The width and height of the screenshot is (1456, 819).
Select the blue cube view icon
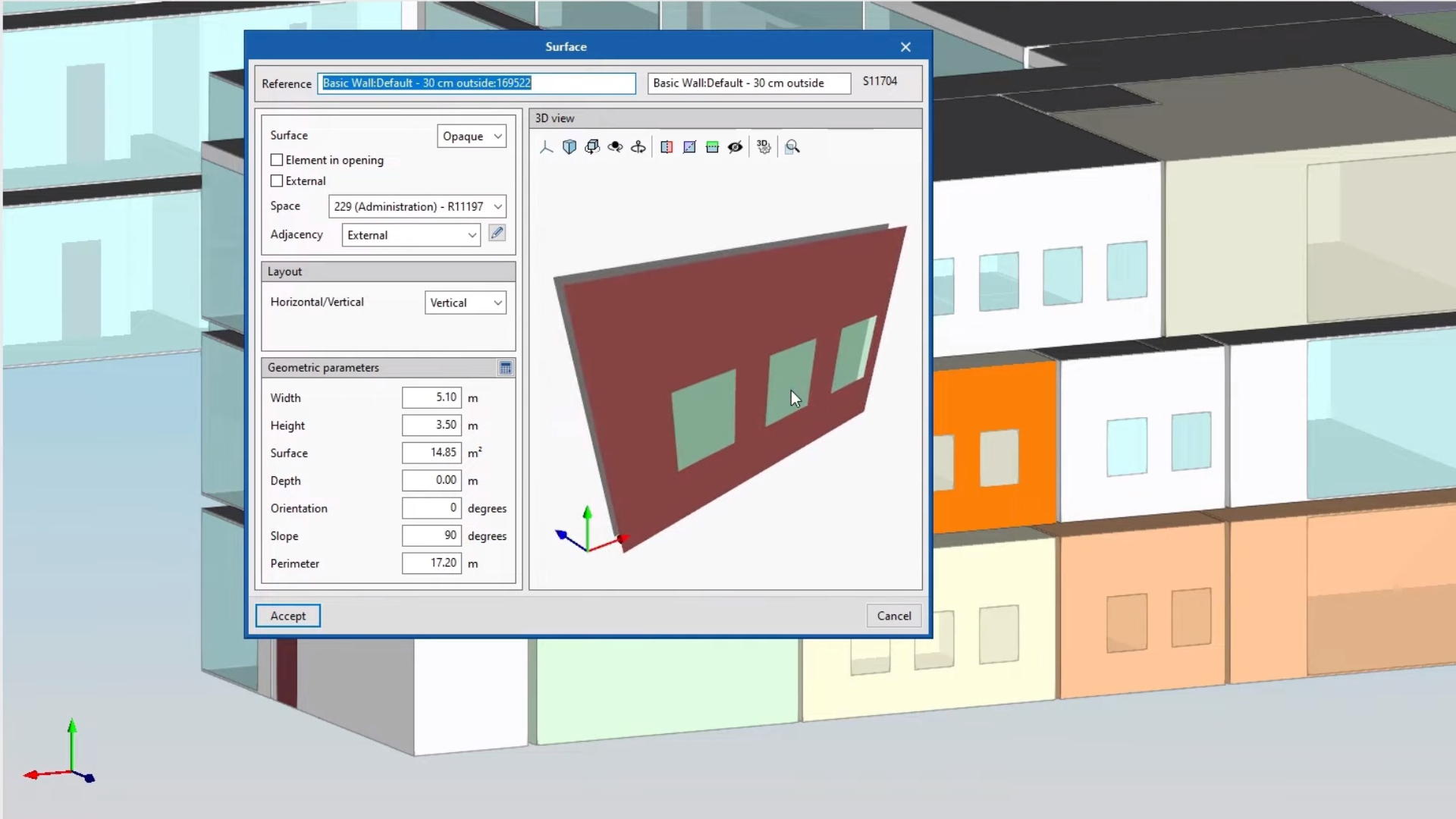570,147
